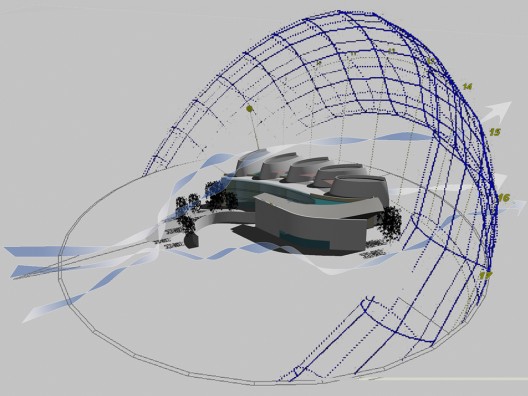Select the hour 16 sun-path label

click(504, 198)
